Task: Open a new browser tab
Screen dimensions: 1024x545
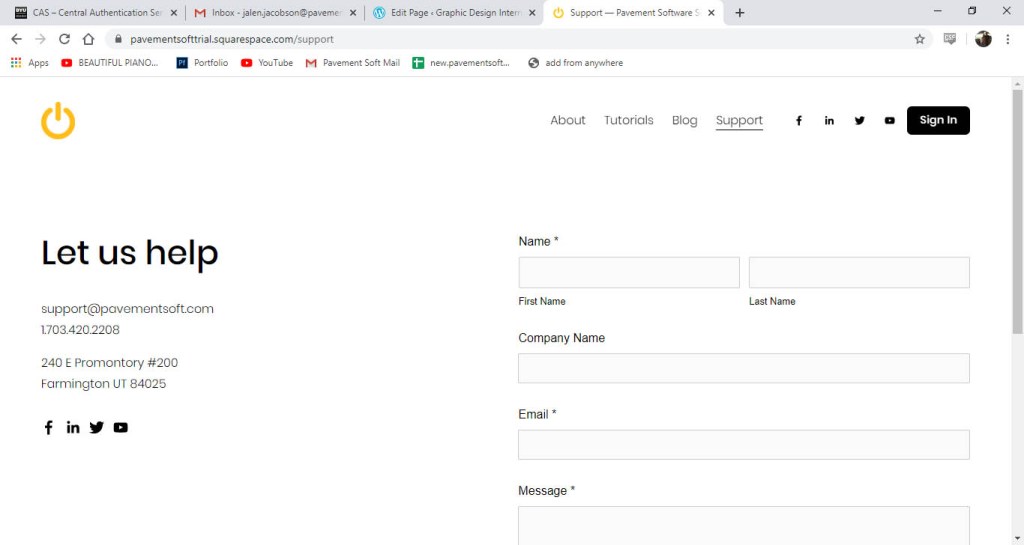Action: click(x=740, y=13)
